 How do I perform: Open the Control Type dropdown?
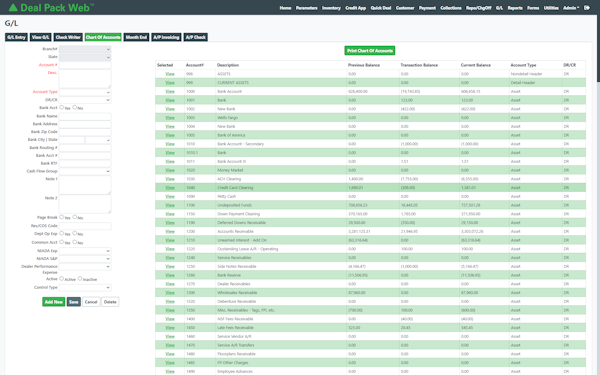pos(85,287)
